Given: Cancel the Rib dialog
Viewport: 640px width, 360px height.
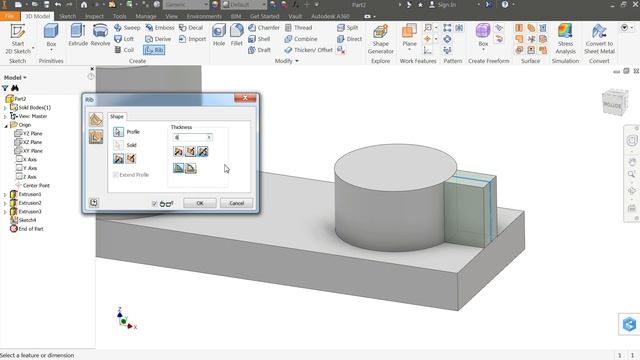Looking at the screenshot, I should coord(236,203).
